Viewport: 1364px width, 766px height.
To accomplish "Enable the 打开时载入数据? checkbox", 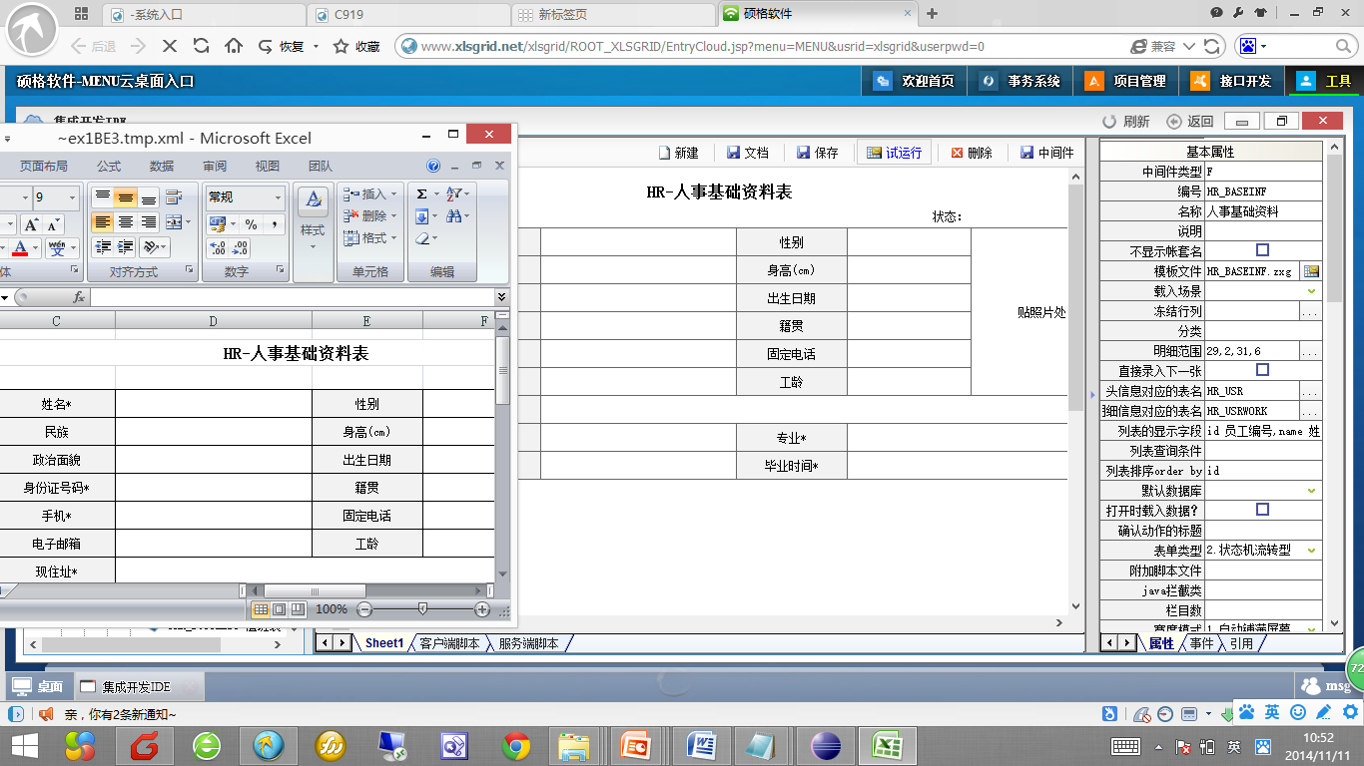I will pyautogui.click(x=1262, y=510).
